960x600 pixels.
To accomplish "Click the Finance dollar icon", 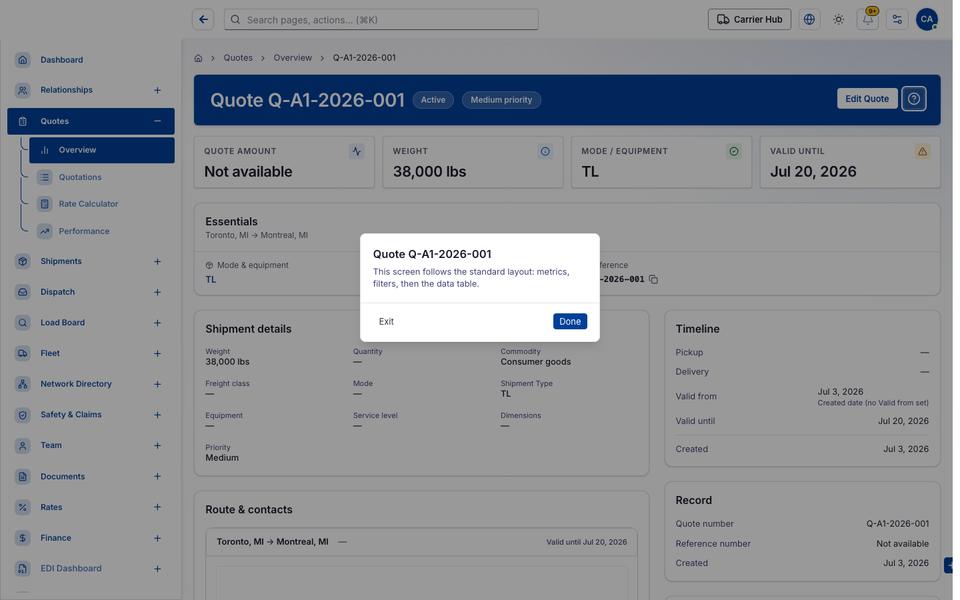I will (23, 538).
